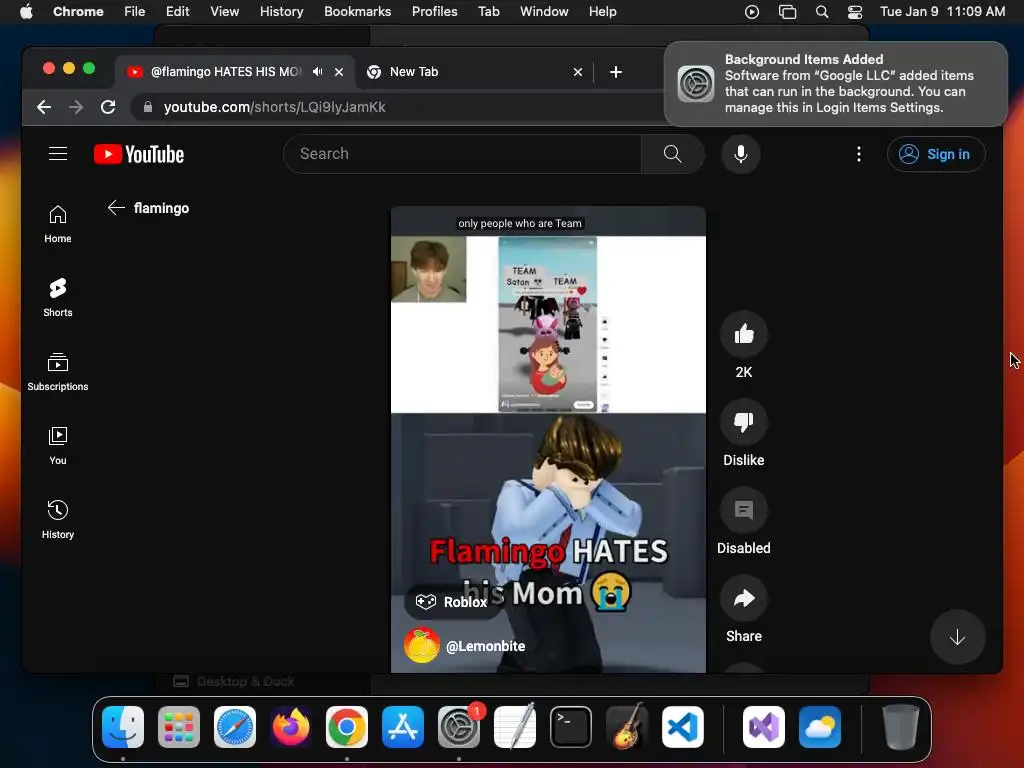Open the Tab menu
Viewport: 1024px width, 768px height.
pos(488,12)
